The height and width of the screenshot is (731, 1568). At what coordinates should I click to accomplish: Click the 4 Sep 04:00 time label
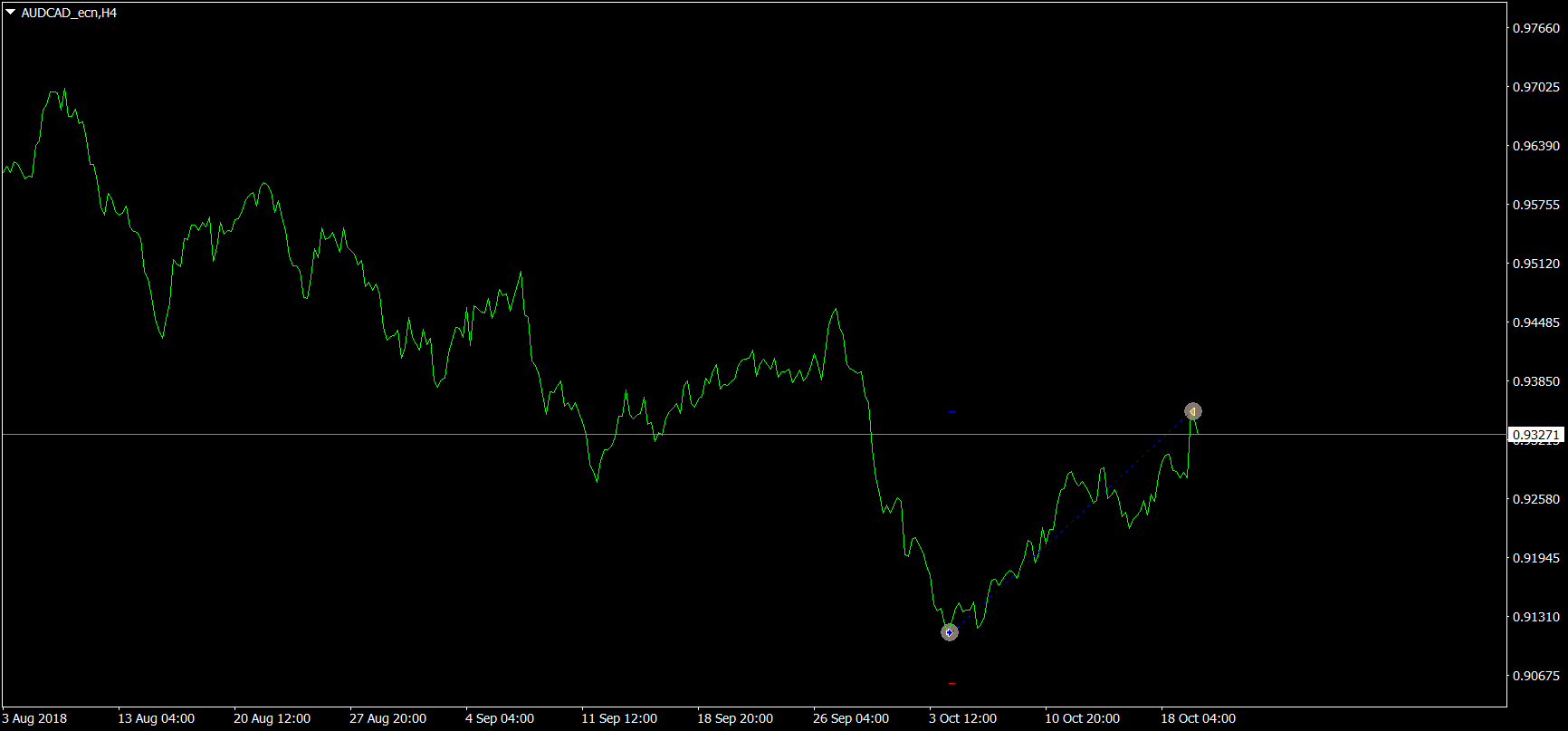pyautogui.click(x=500, y=718)
